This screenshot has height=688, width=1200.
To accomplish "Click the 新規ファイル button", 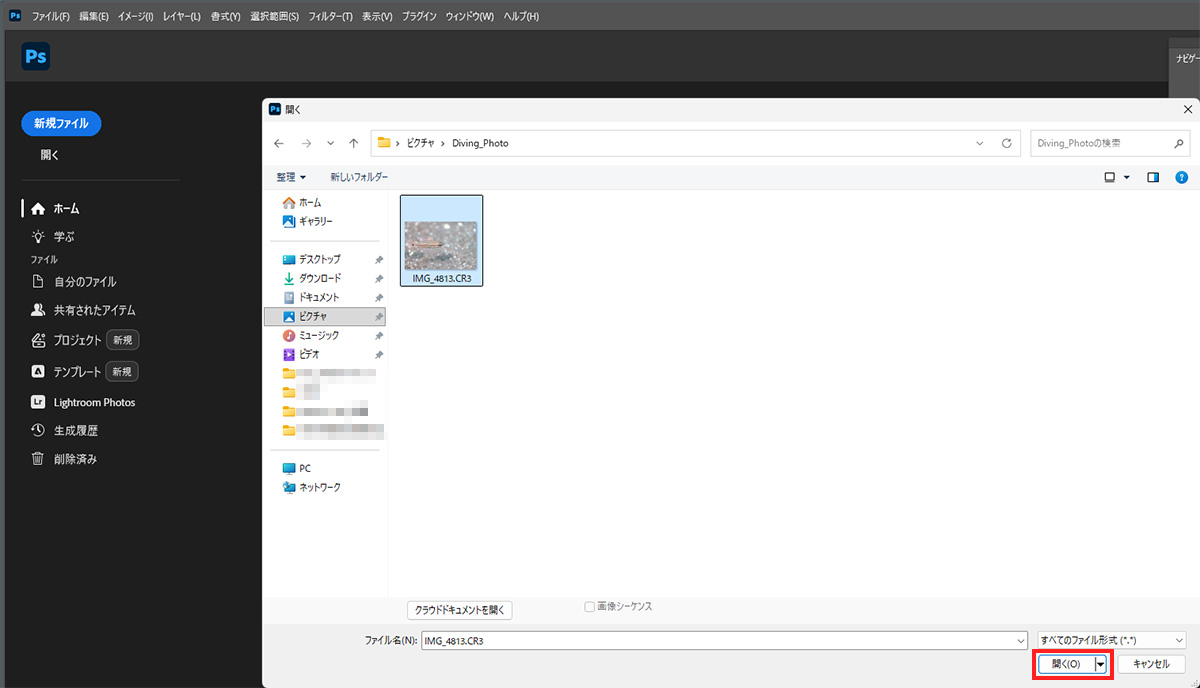I will [61, 123].
